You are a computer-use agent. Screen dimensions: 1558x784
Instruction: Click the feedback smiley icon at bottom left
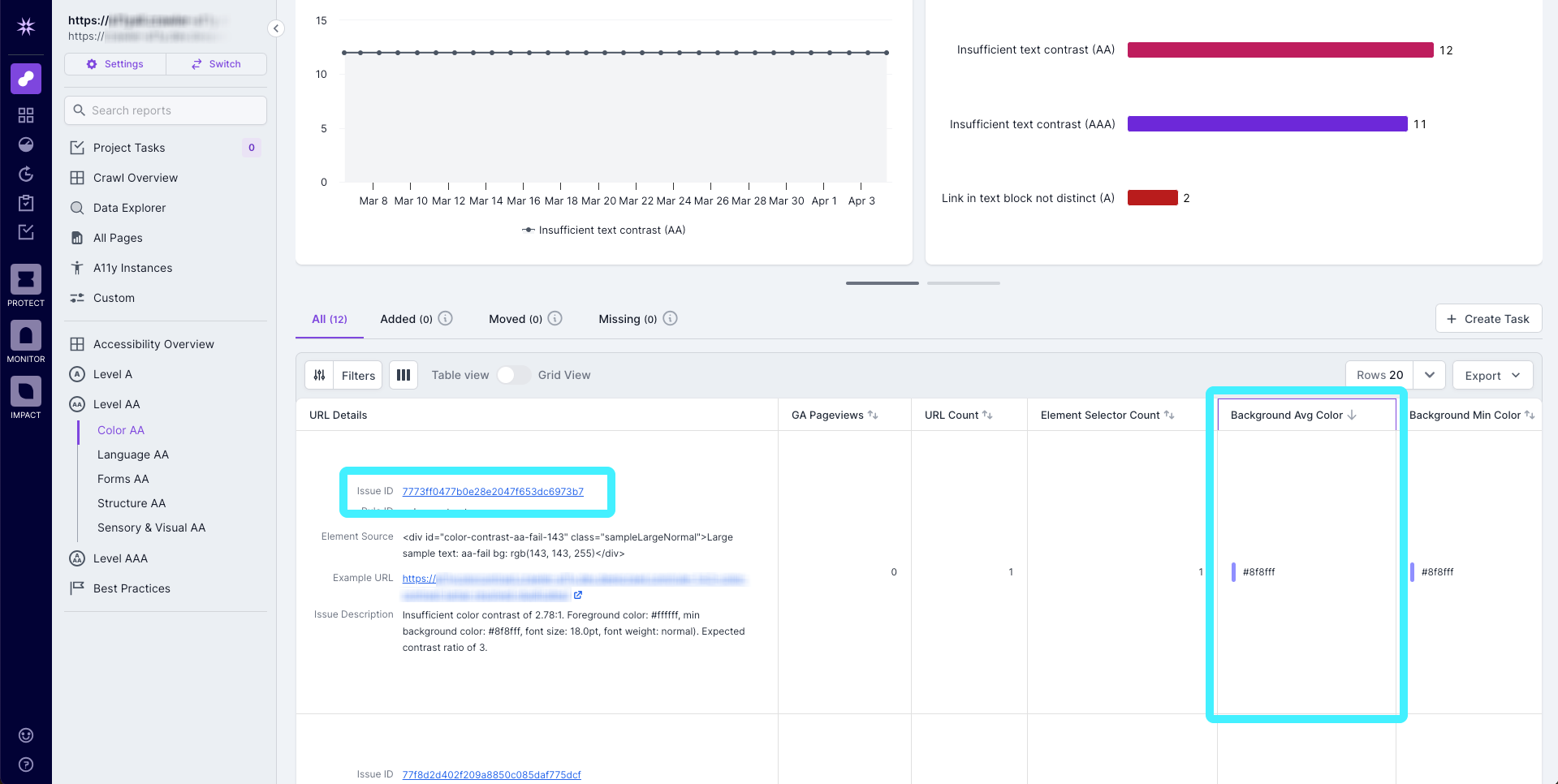pos(25,734)
